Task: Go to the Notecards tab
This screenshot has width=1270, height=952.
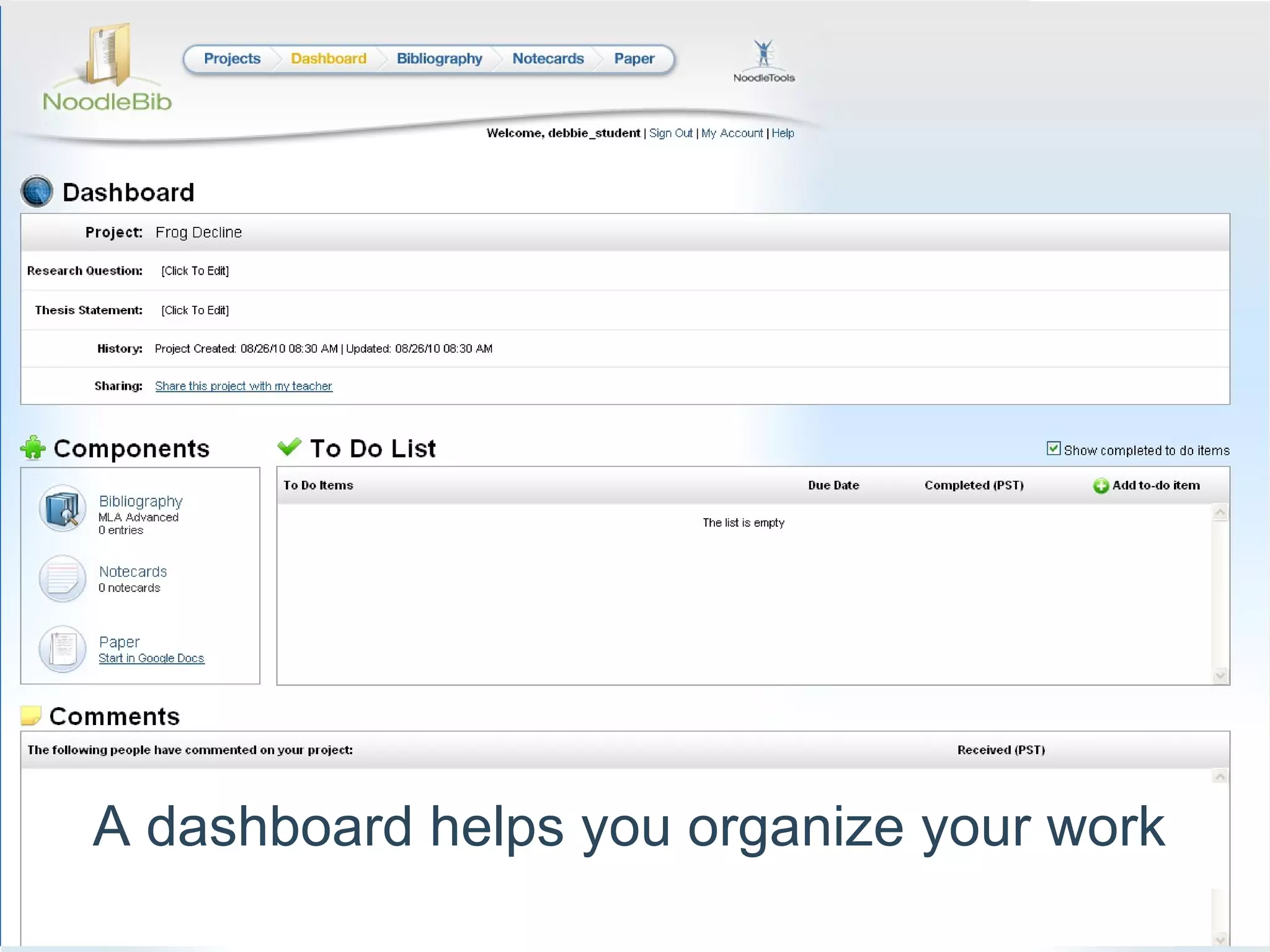Action: point(548,59)
